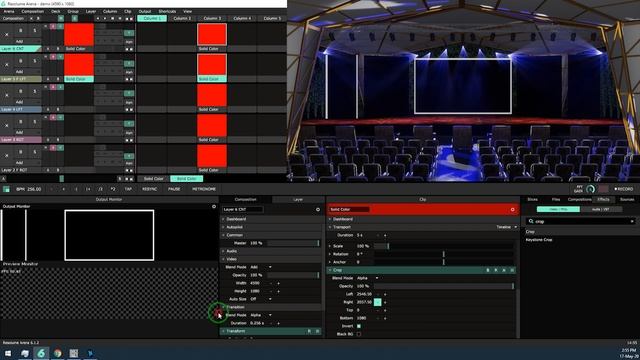Trigger Column 1
The image size is (640, 360).
tap(152, 18)
